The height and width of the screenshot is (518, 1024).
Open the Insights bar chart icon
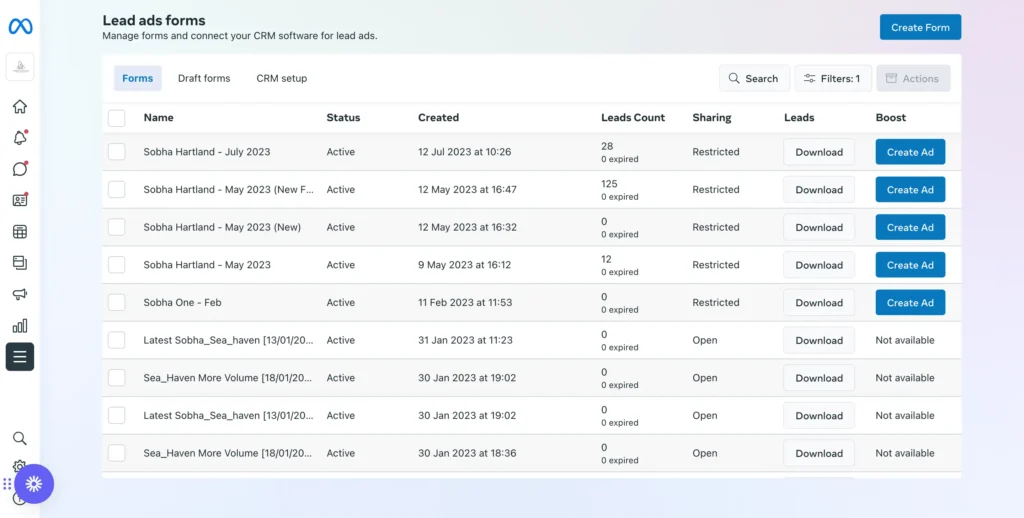coord(20,325)
